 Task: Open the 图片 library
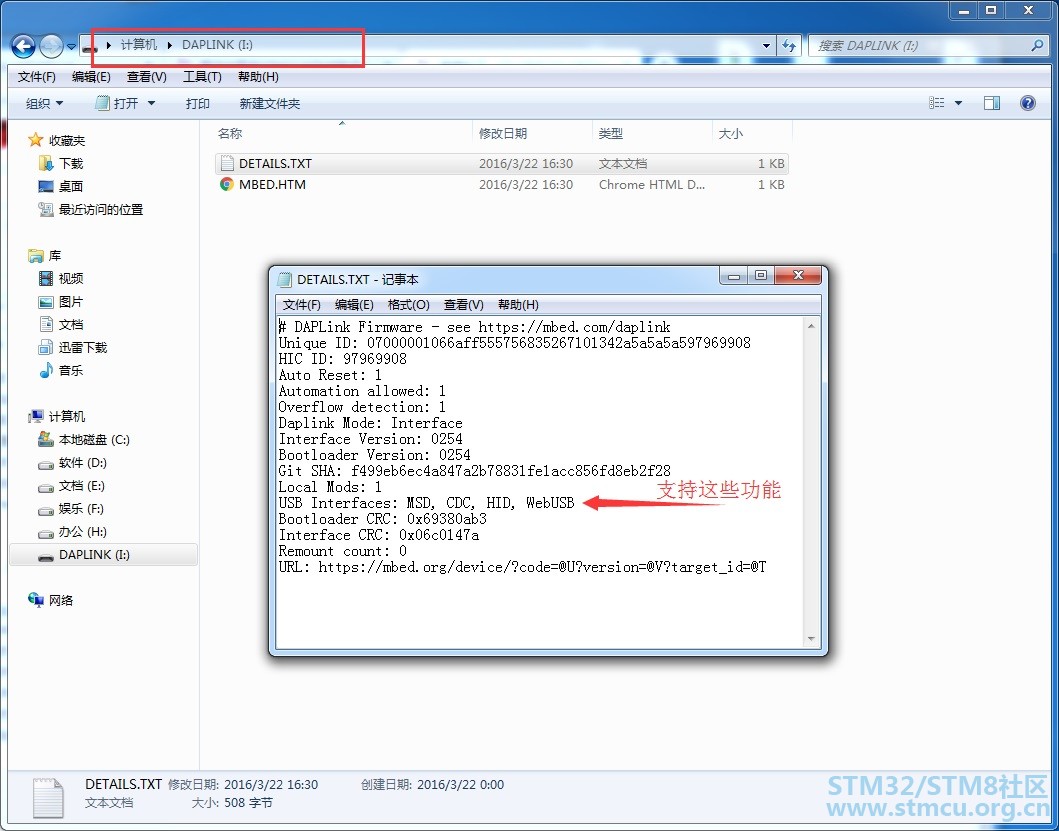coord(61,301)
